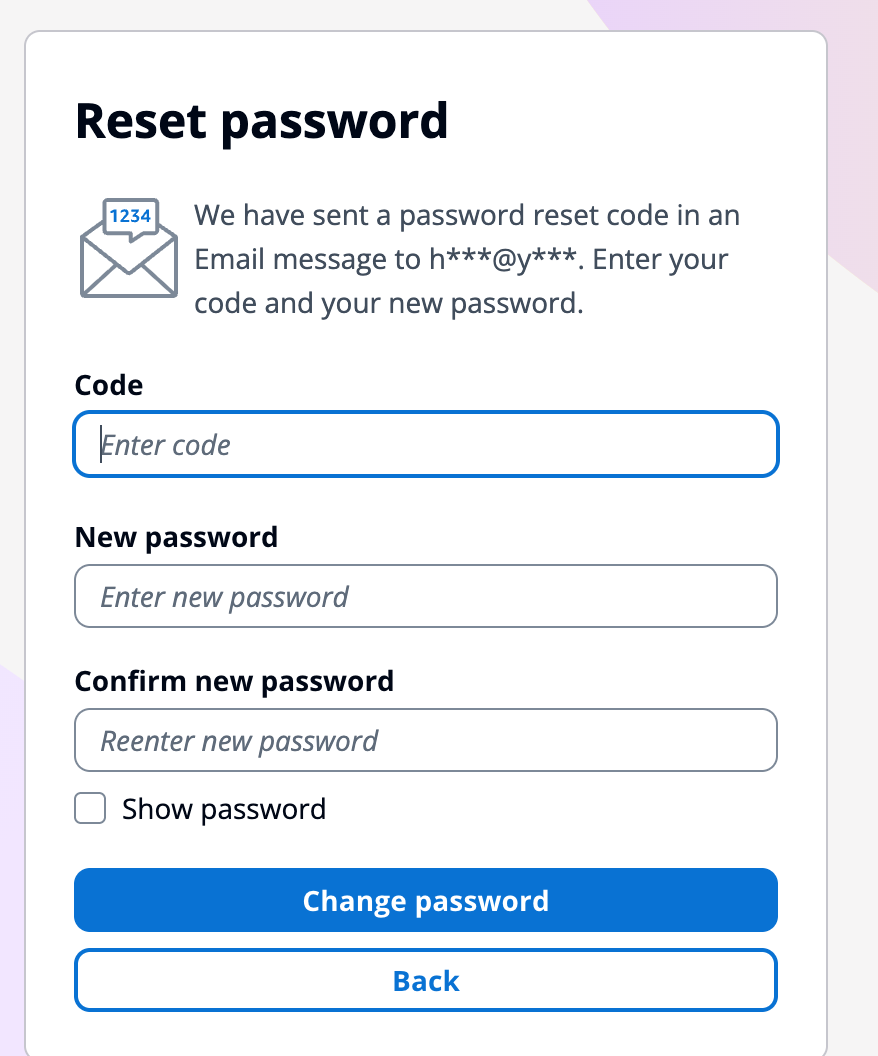
Task: Click the "code and your new password" line
Action: [x=388, y=304]
